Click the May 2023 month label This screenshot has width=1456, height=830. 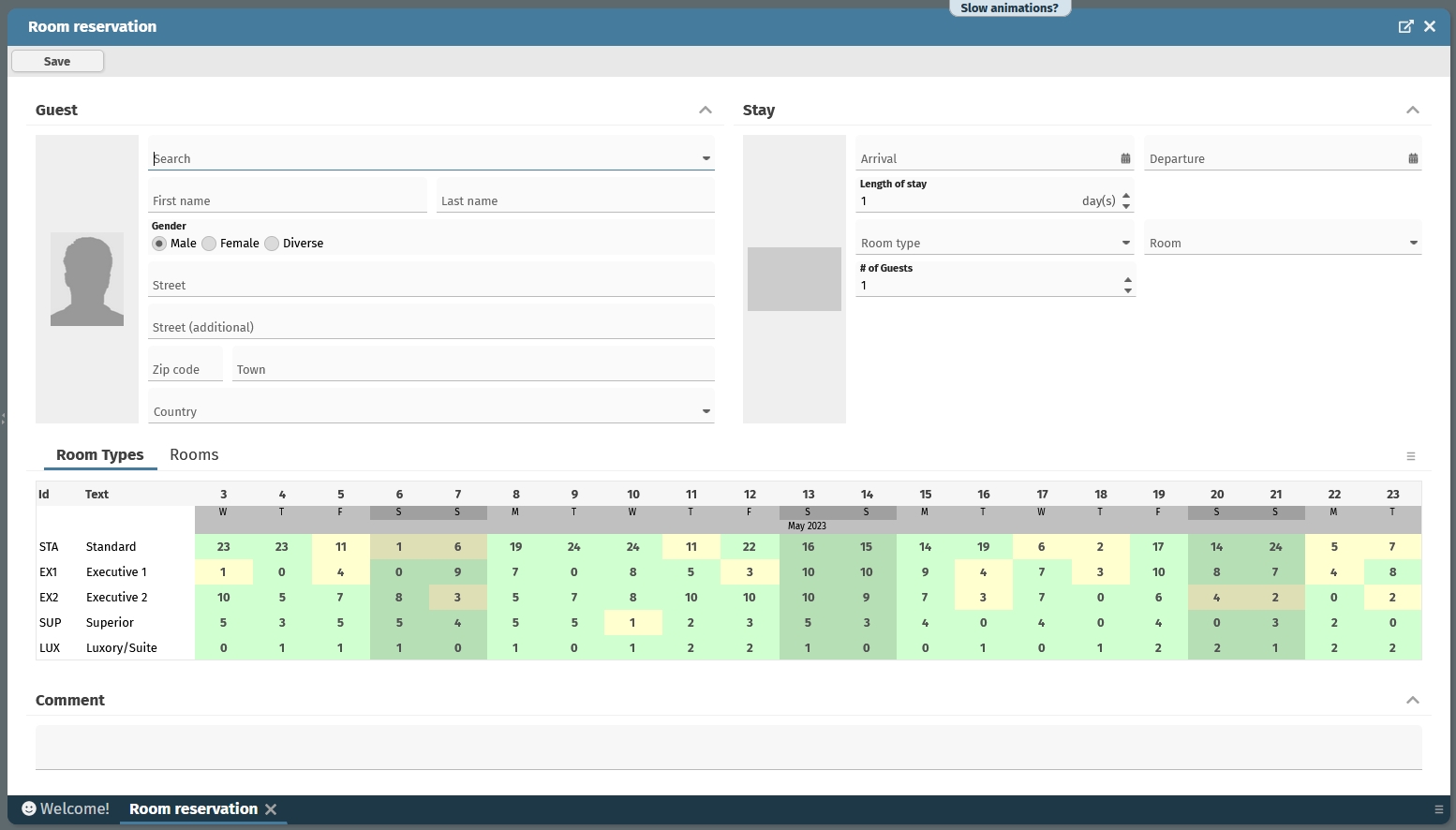point(807,526)
